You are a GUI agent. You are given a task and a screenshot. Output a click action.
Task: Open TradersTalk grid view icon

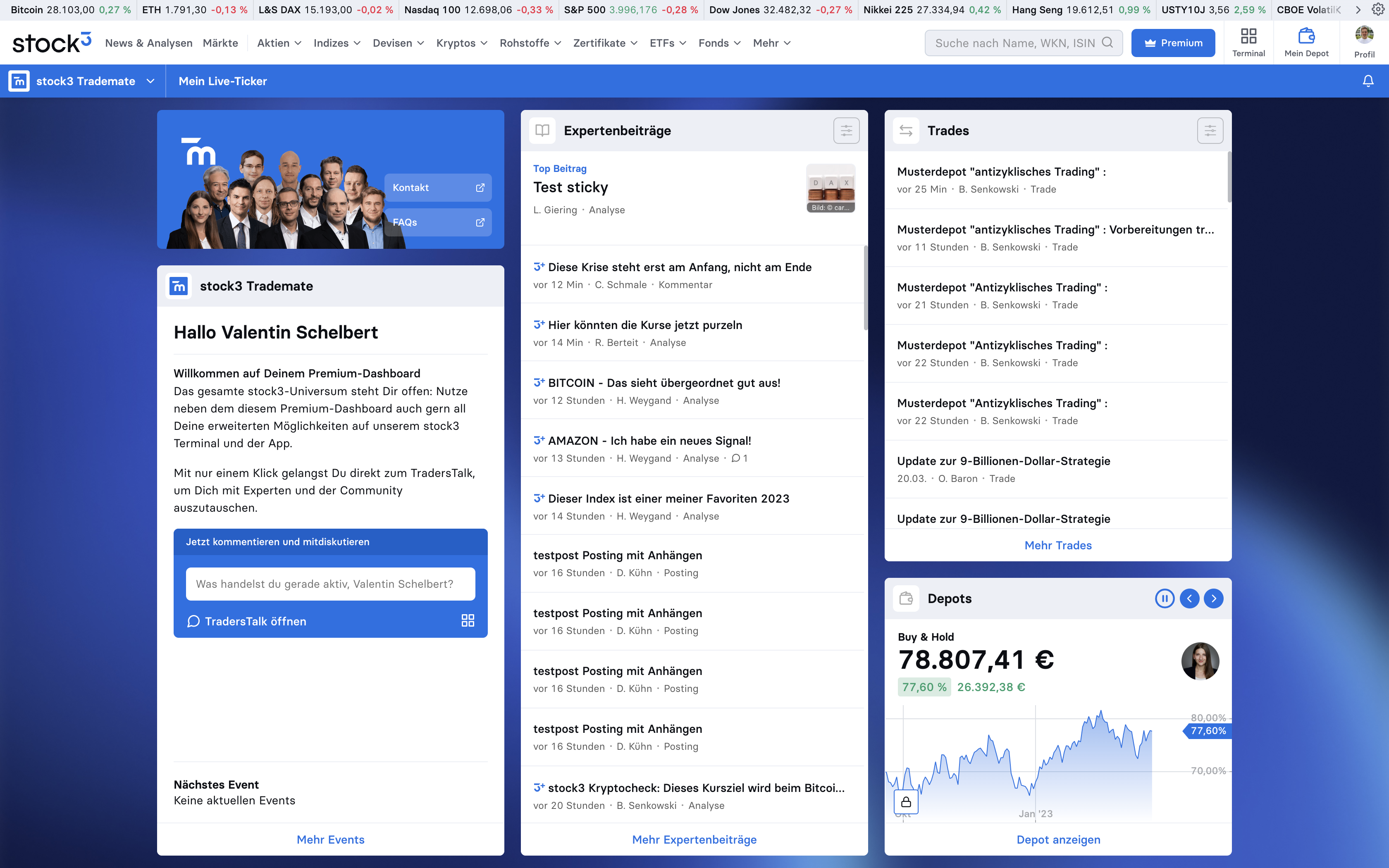468,620
